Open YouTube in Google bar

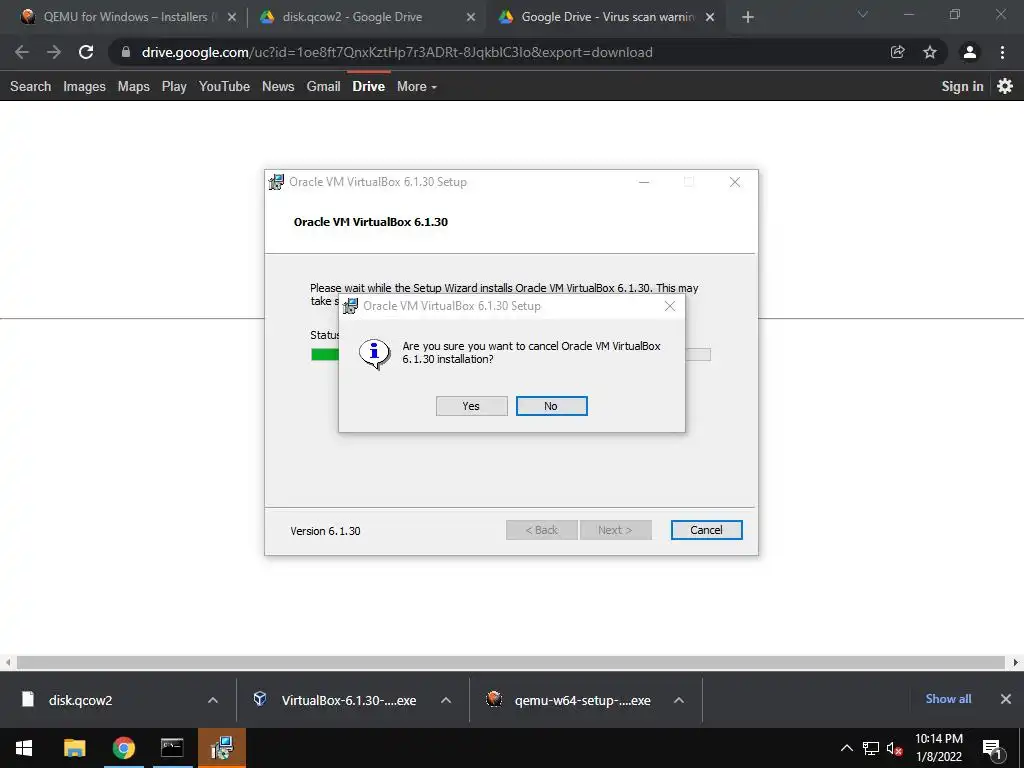pos(225,86)
